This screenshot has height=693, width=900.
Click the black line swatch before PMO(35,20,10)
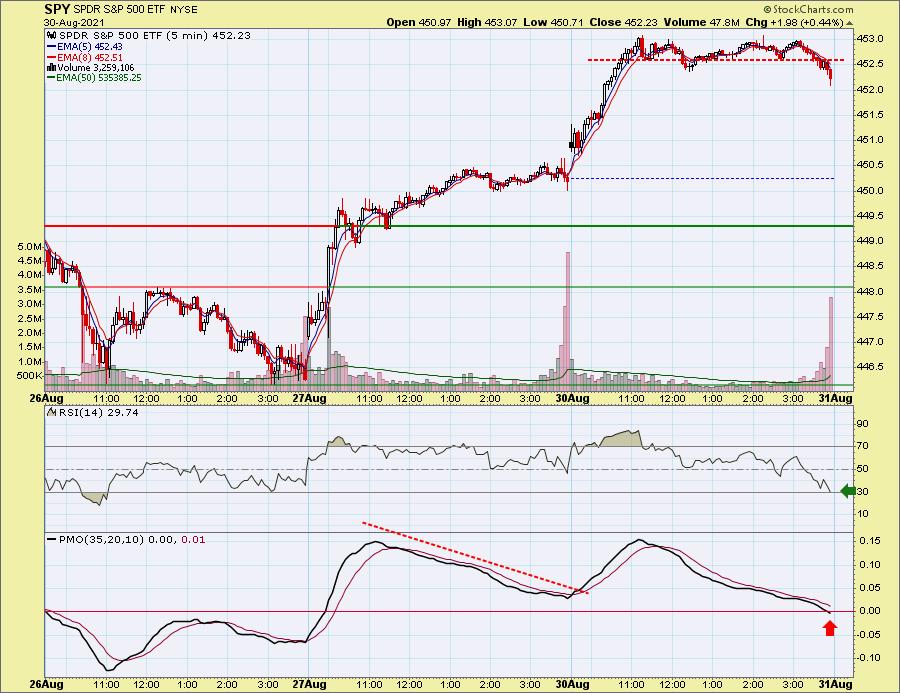click(x=52, y=540)
